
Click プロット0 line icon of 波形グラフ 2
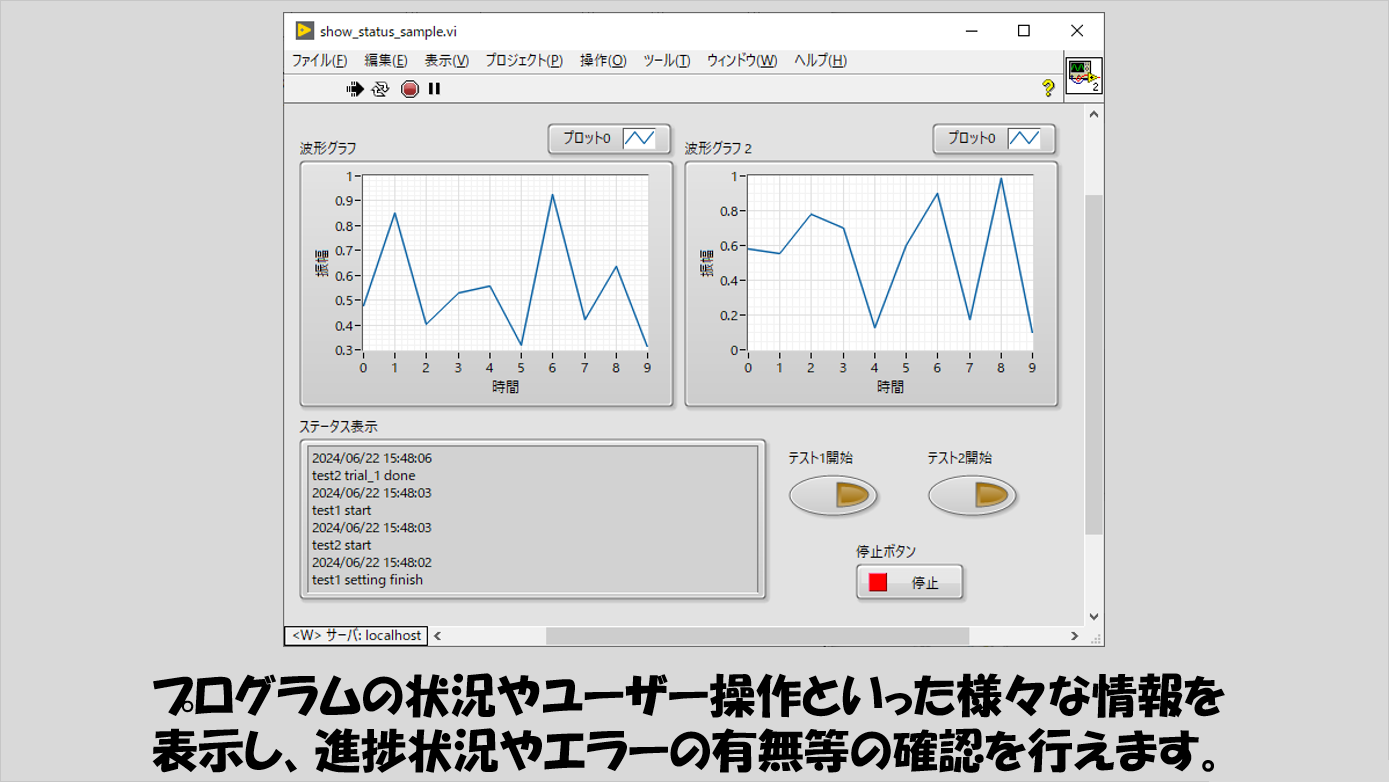coord(1024,139)
